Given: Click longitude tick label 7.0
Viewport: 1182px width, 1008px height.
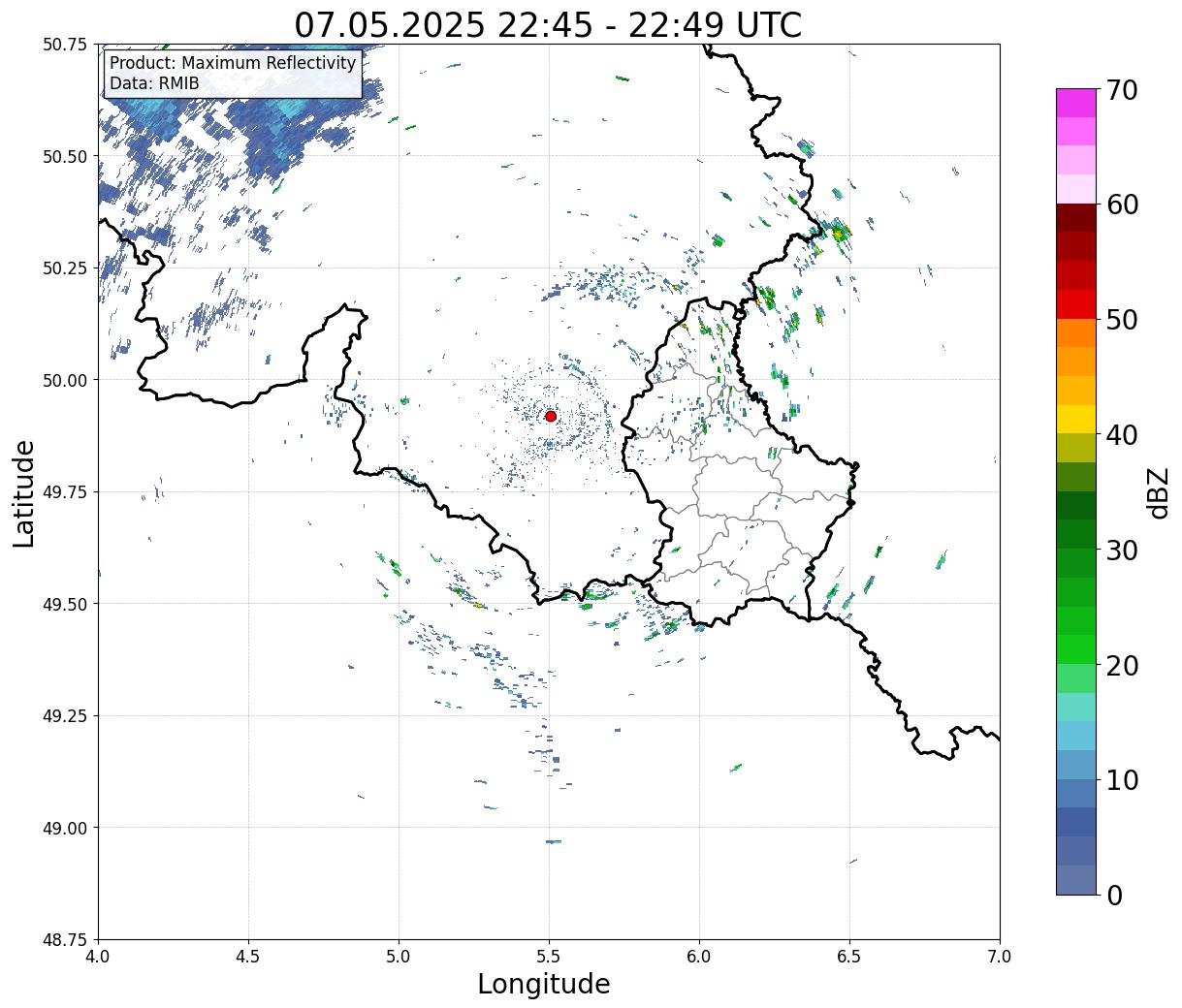Looking at the screenshot, I should [x=1000, y=957].
